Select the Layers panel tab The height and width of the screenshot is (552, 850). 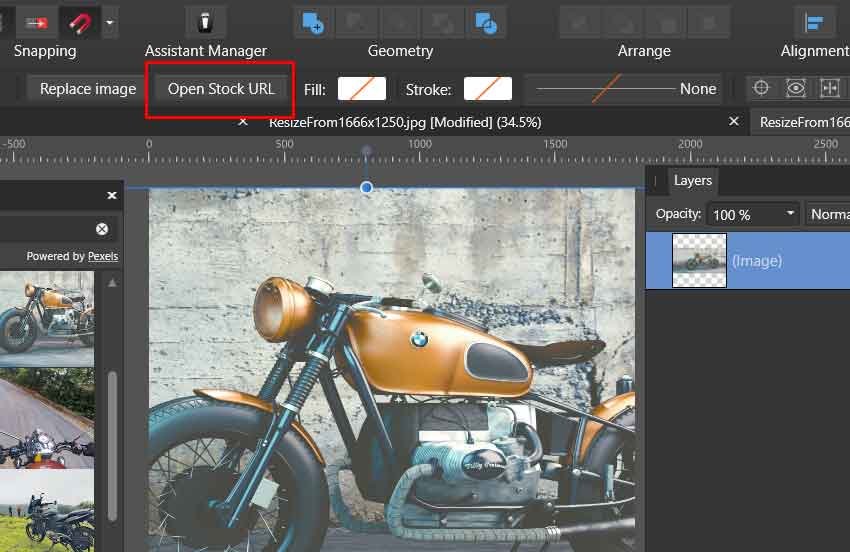click(x=692, y=181)
